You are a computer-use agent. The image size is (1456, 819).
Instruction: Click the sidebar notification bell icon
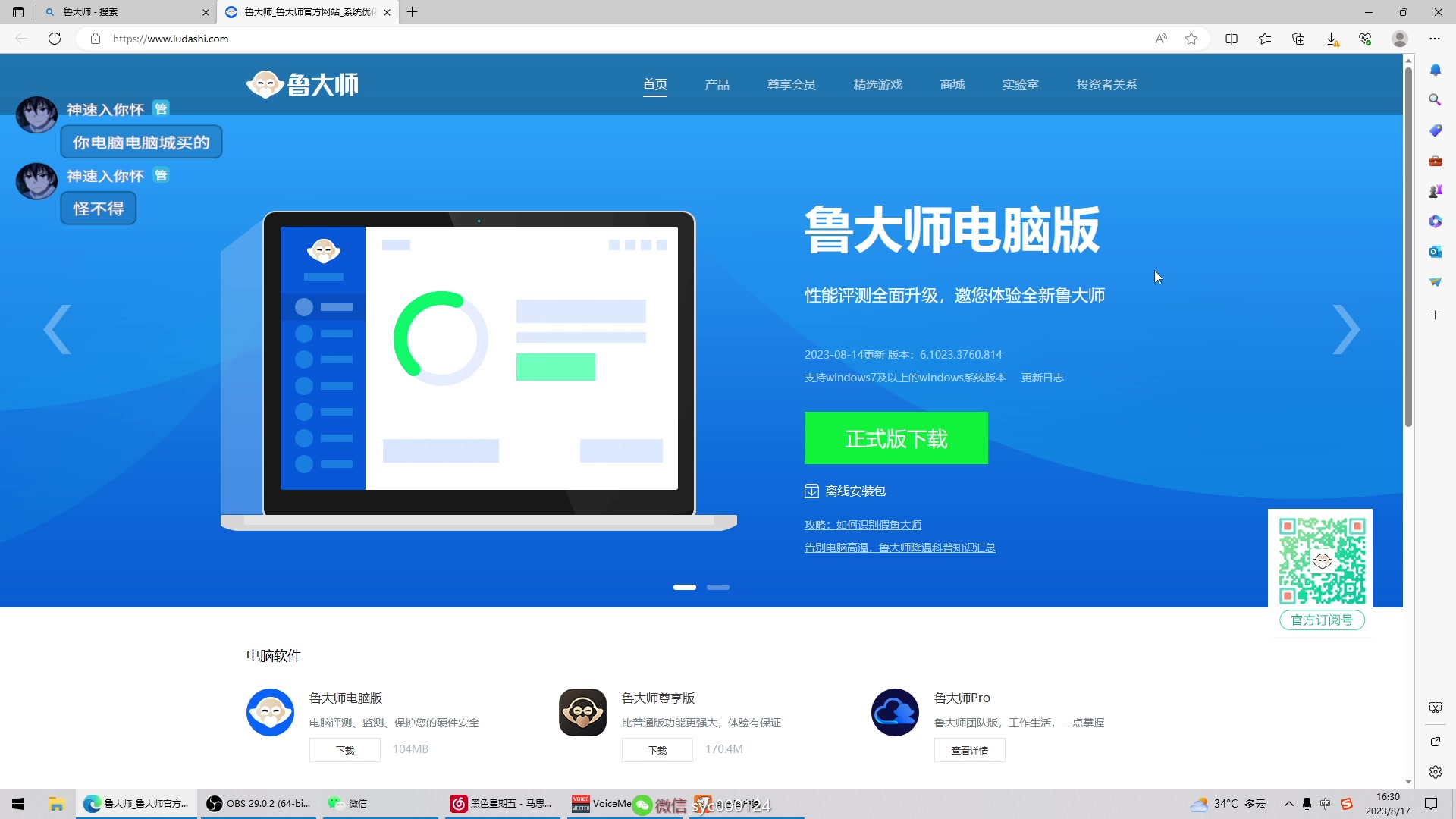click(x=1436, y=70)
